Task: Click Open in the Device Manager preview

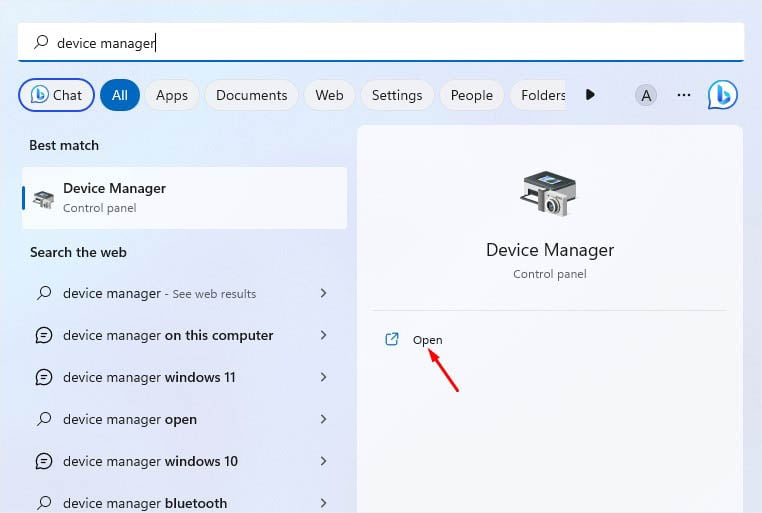Action: click(x=427, y=340)
